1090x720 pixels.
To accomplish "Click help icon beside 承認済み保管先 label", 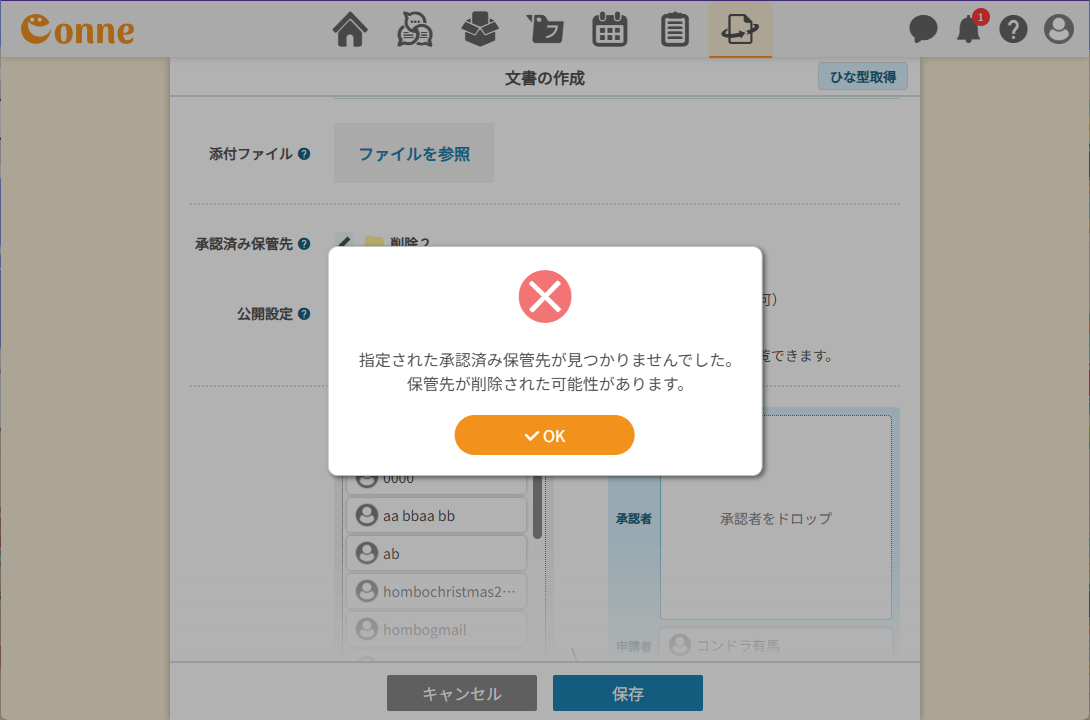I will pyautogui.click(x=304, y=243).
